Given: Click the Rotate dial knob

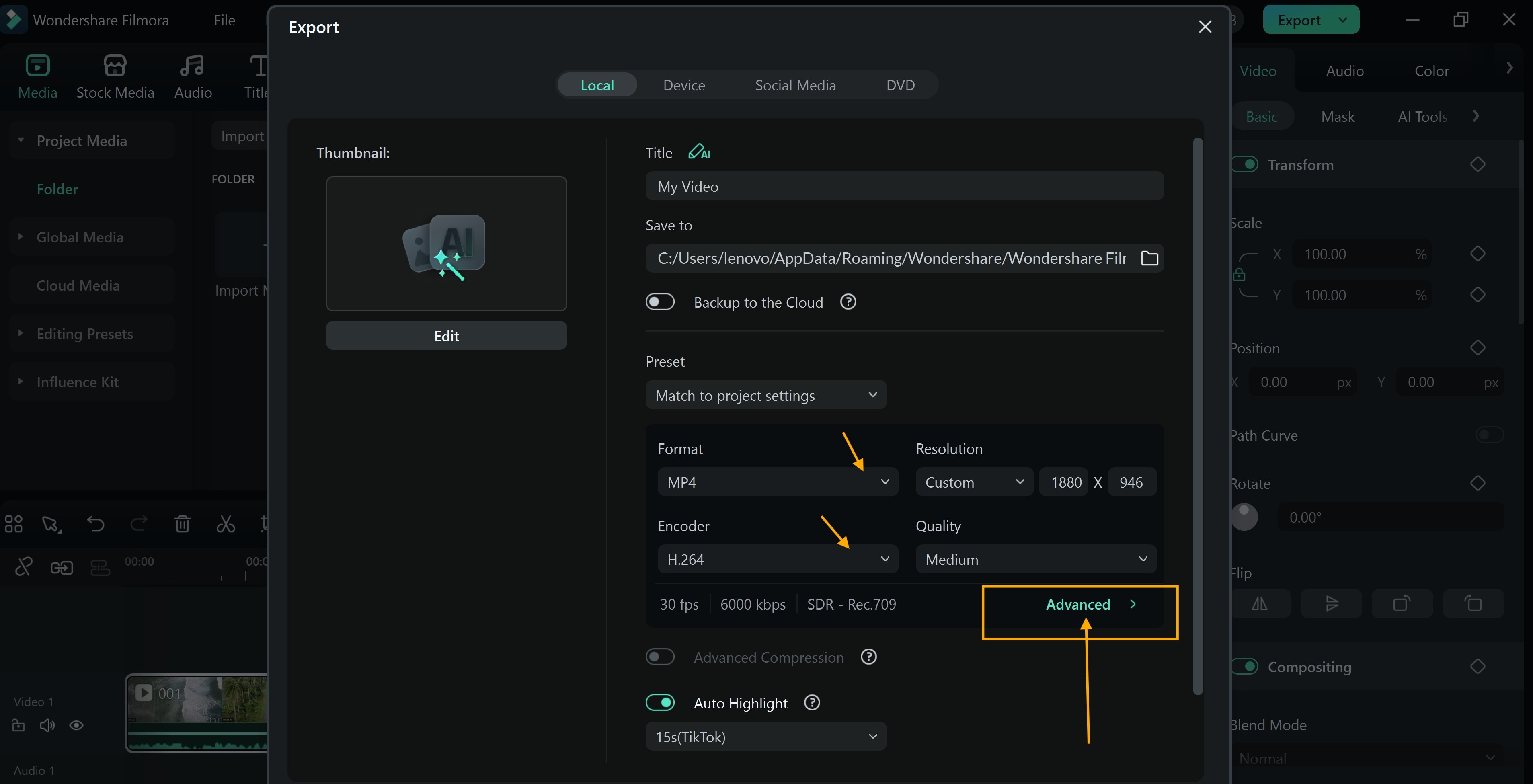Looking at the screenshot, I should pyautogui.click(x=1244, y=517).
